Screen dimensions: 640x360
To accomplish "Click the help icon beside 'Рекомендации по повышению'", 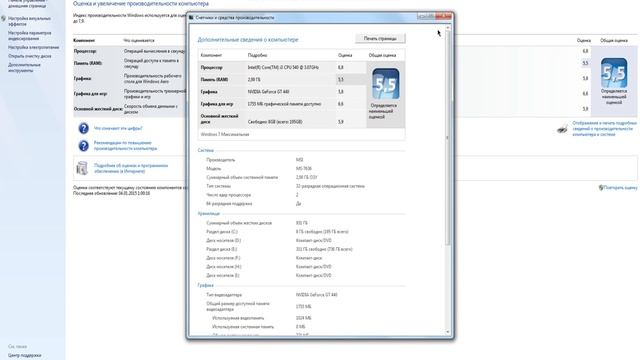I will 83,146.
